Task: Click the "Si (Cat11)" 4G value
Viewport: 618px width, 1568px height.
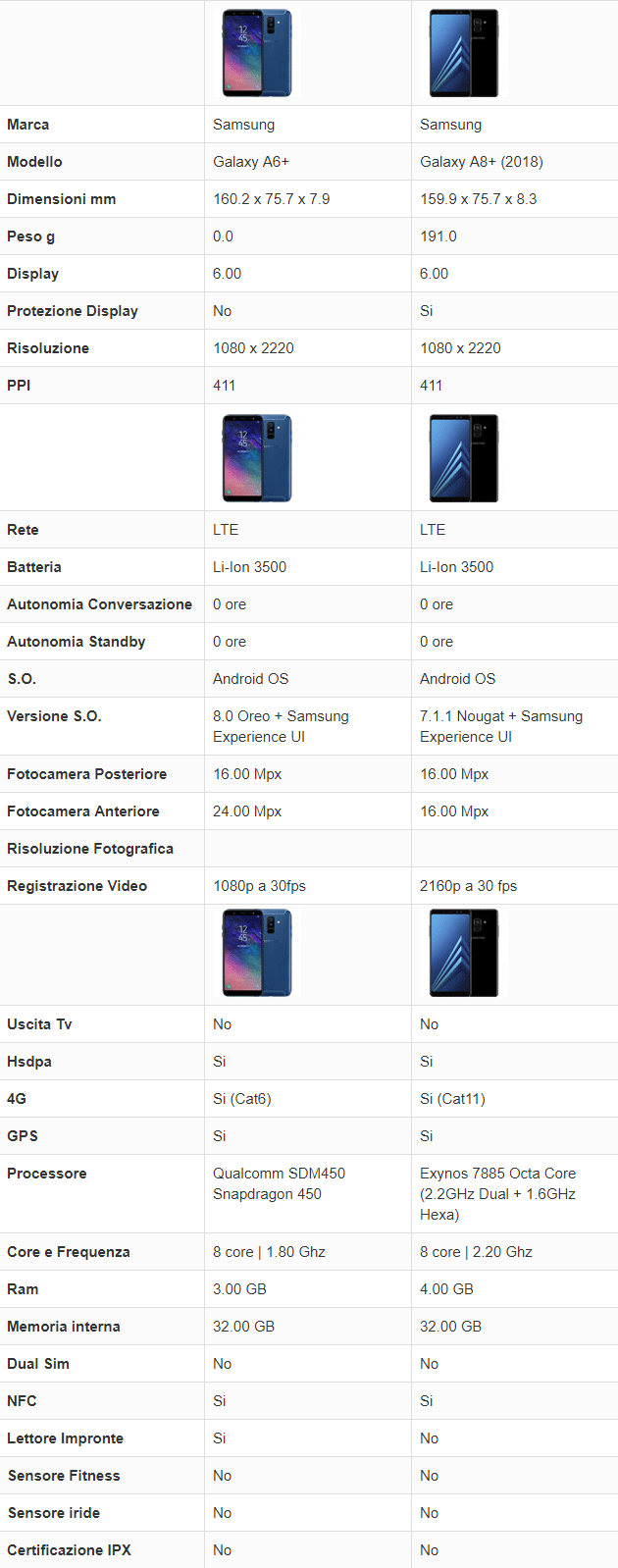Action: click(452, 1099)
